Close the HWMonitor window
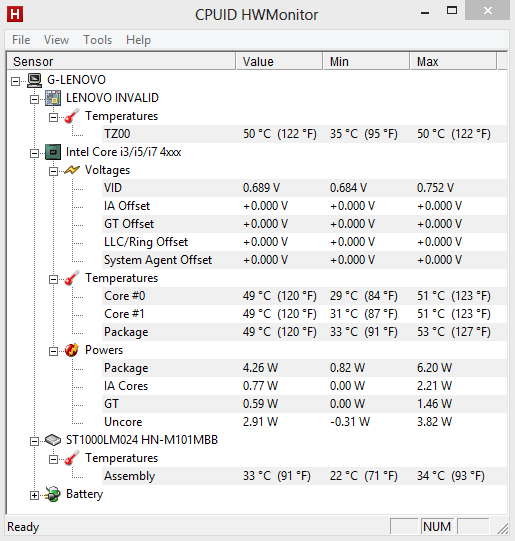Image resolution: width=515 pixels, height=541 pixels. (487, 10)
